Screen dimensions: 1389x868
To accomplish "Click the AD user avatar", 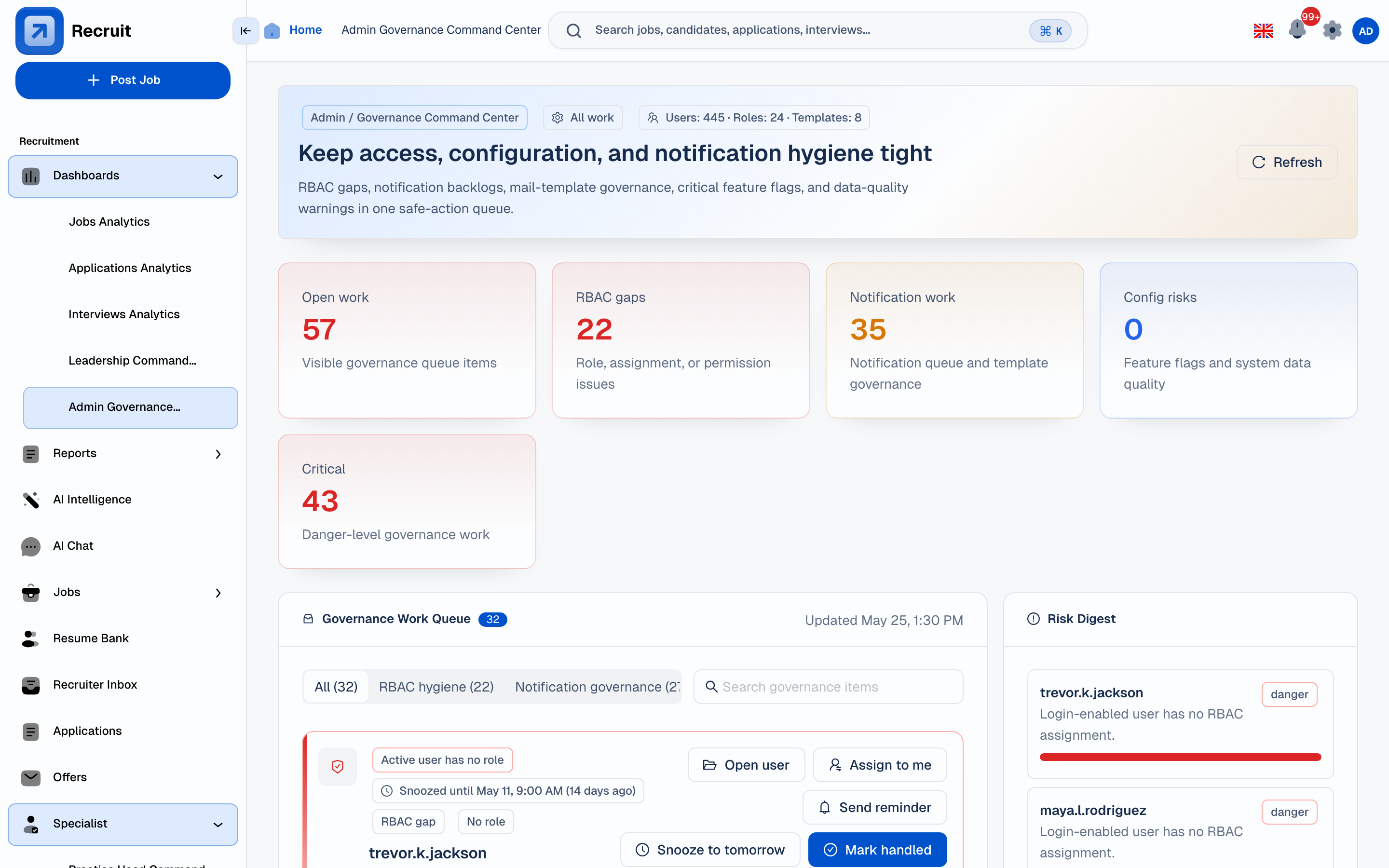I will coord(1365,30).
